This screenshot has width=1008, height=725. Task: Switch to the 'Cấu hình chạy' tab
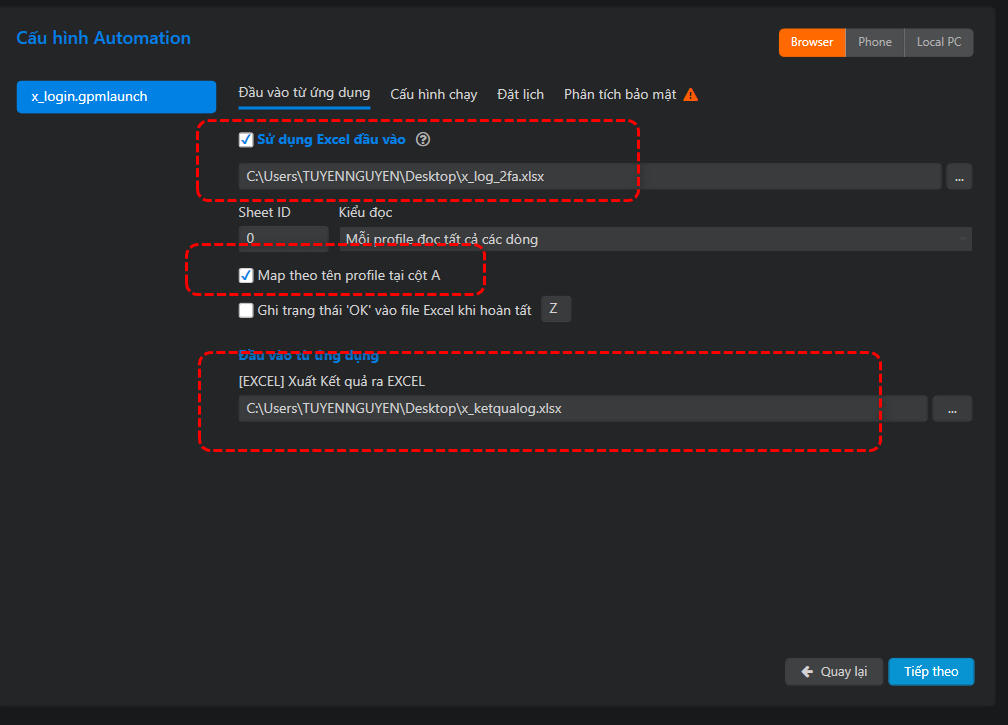433,95
